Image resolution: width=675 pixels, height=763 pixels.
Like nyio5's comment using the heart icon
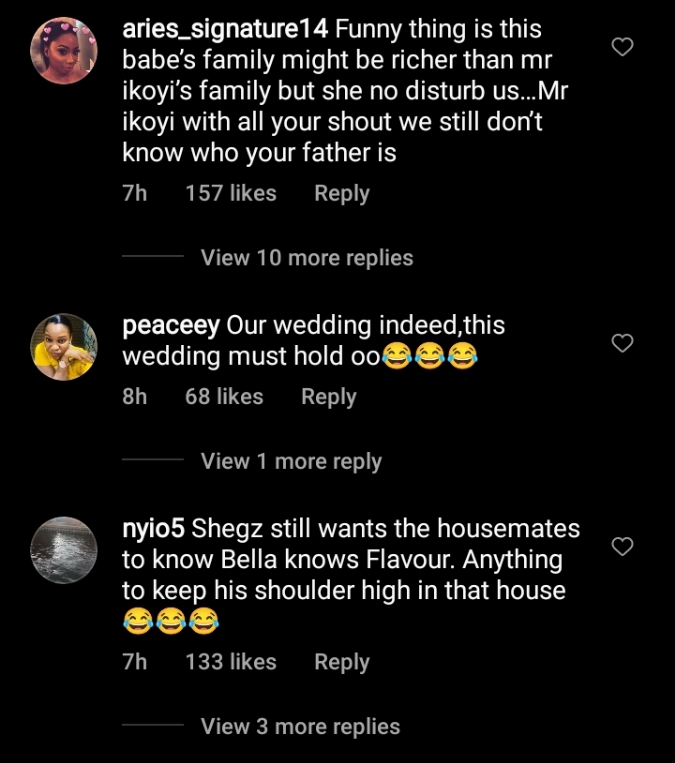click(x=622, y=546)
